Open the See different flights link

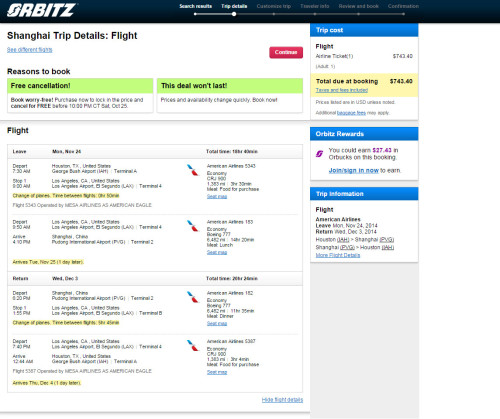30,50
